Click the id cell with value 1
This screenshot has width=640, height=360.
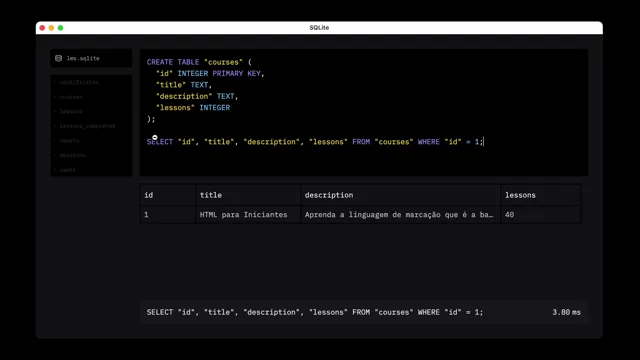(168, 215)
